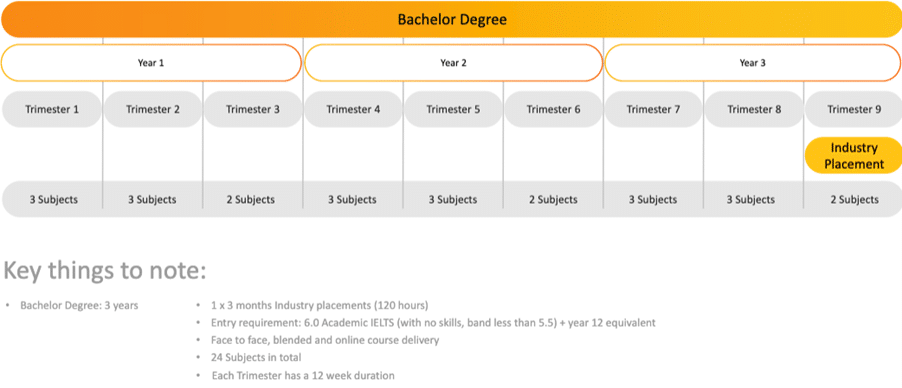The width and height of the screenshot is (902, 388).
Task: Pick the Trimester 6 pill
Action: pyautogui.click(x=553, y=109)
